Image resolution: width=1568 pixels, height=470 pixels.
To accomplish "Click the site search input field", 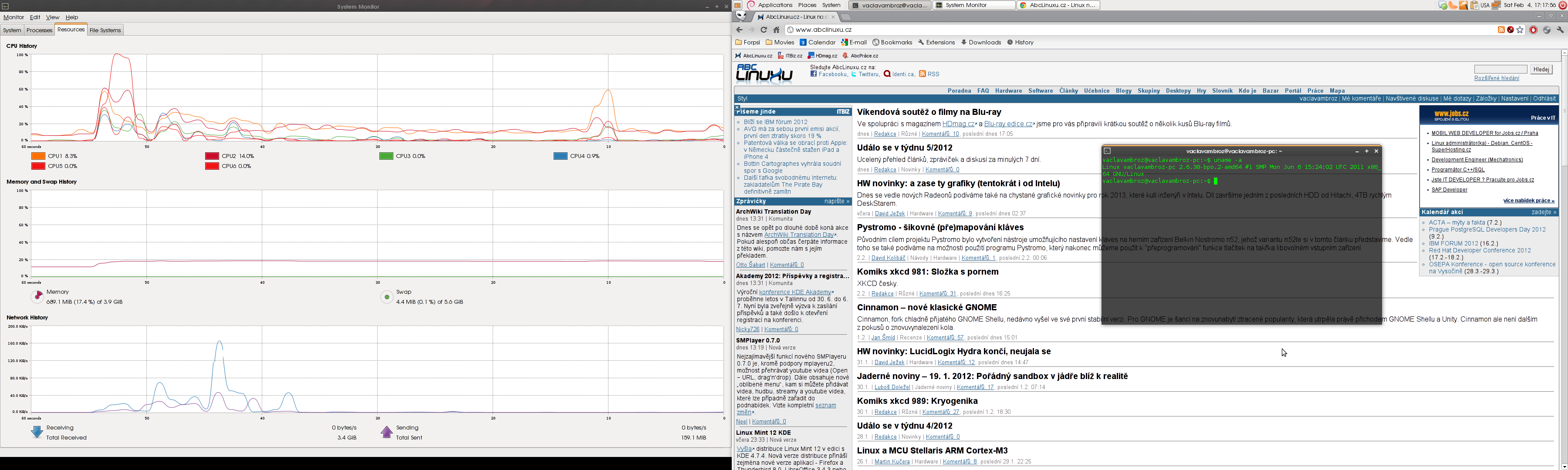I will 1500,69.
